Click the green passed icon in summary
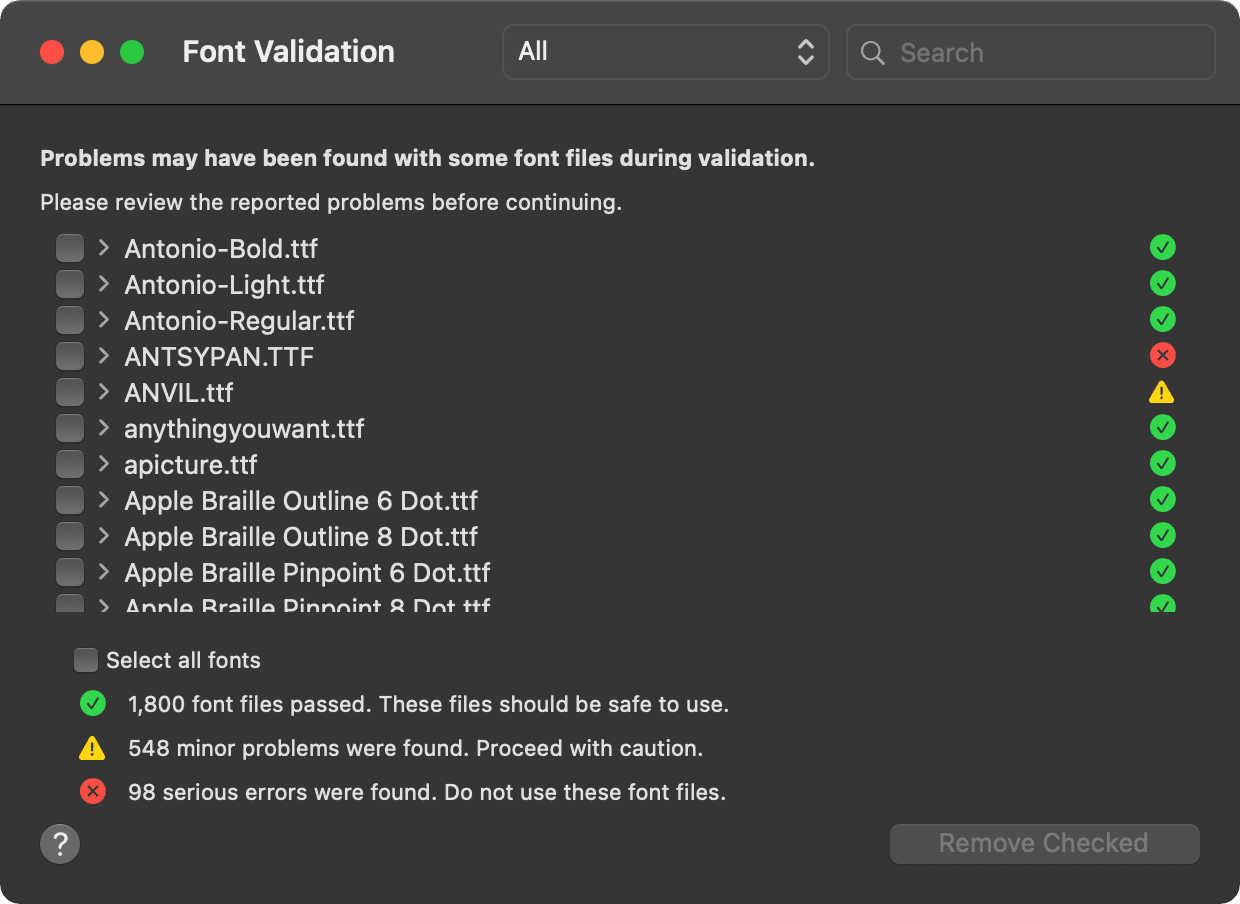1240x904 pixels. [92, 704]
